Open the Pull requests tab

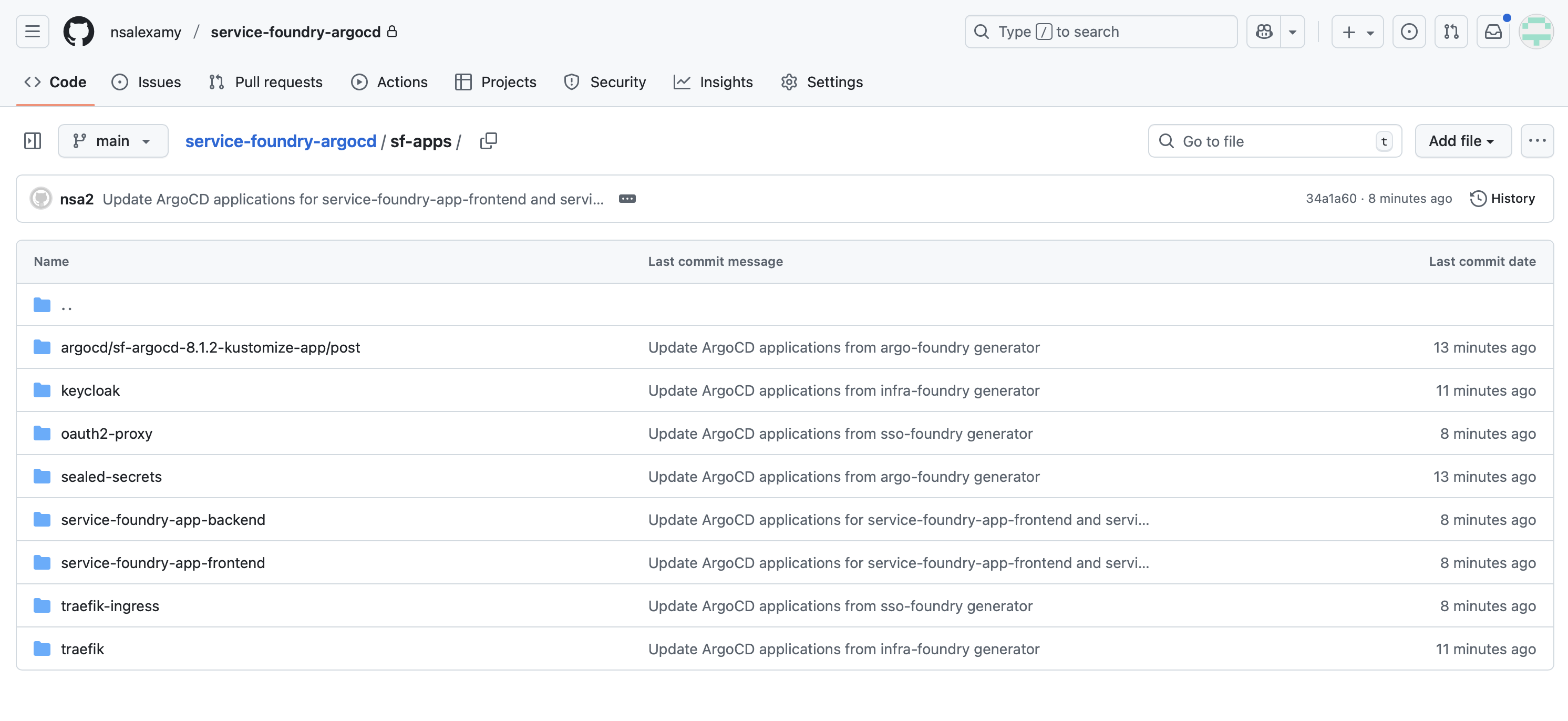click(265, 82)
